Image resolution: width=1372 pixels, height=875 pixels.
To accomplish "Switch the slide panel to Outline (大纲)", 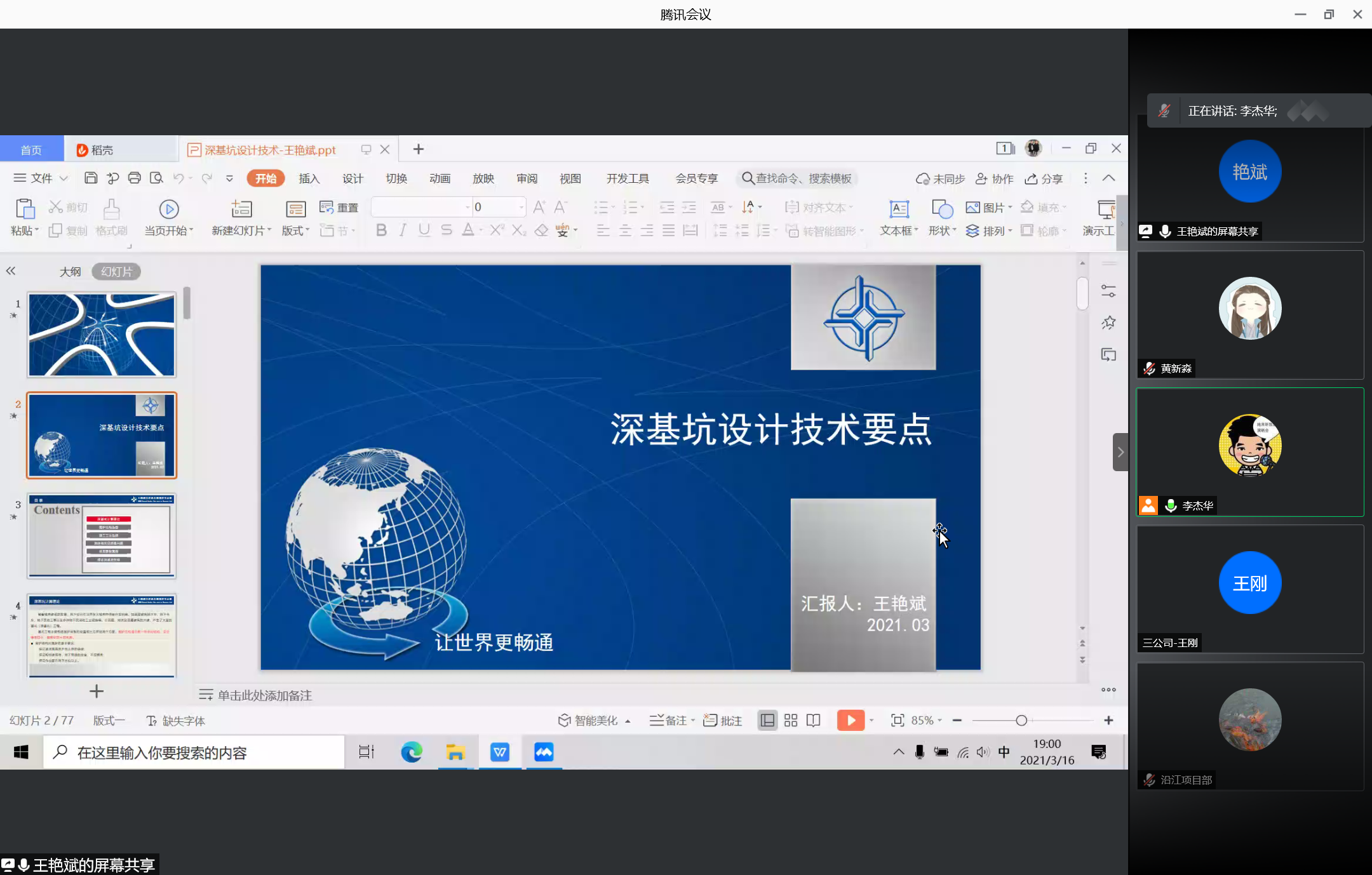I will tap(70, 272).
